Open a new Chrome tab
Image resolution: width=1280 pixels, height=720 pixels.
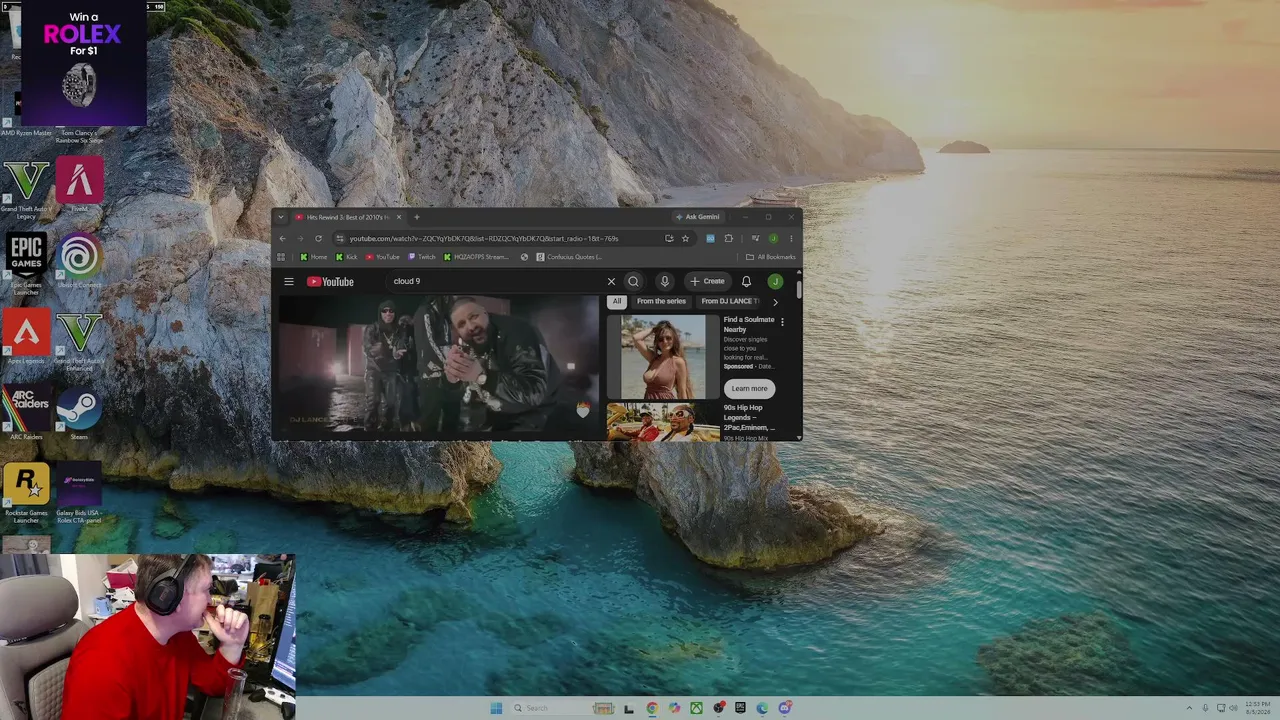click(417, 217)
